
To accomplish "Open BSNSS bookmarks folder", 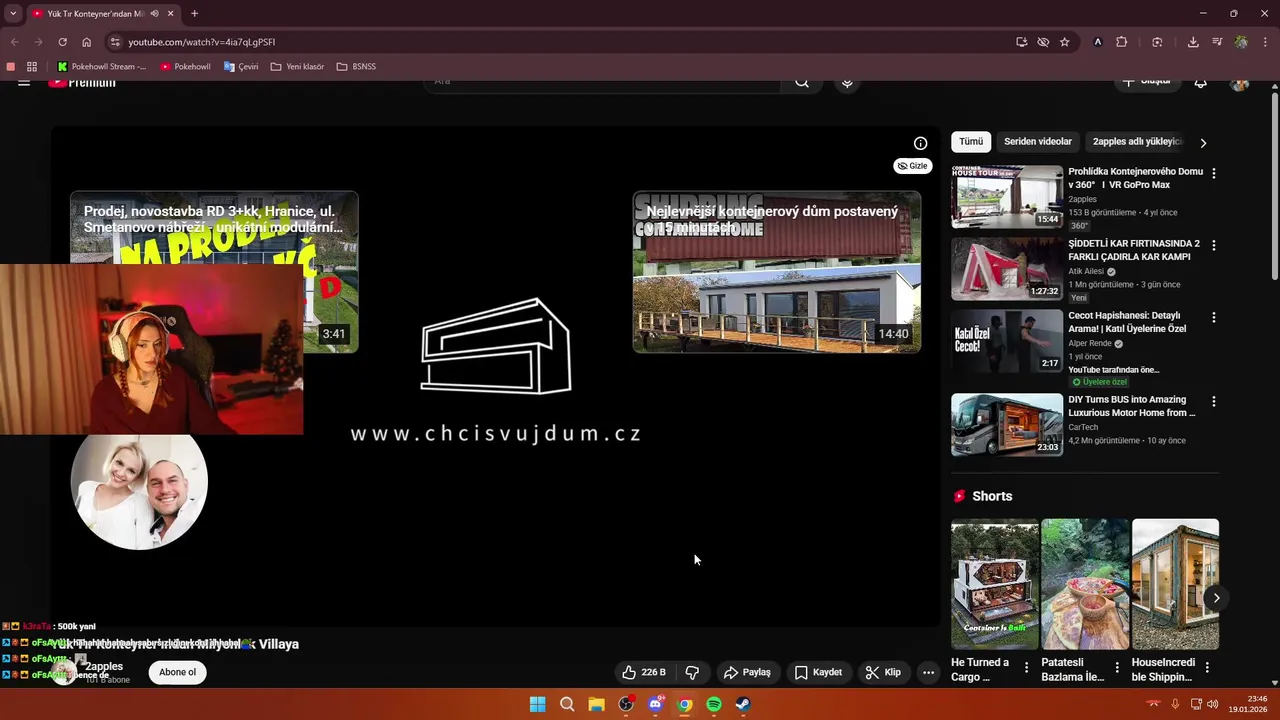I will tap(356, 67).
